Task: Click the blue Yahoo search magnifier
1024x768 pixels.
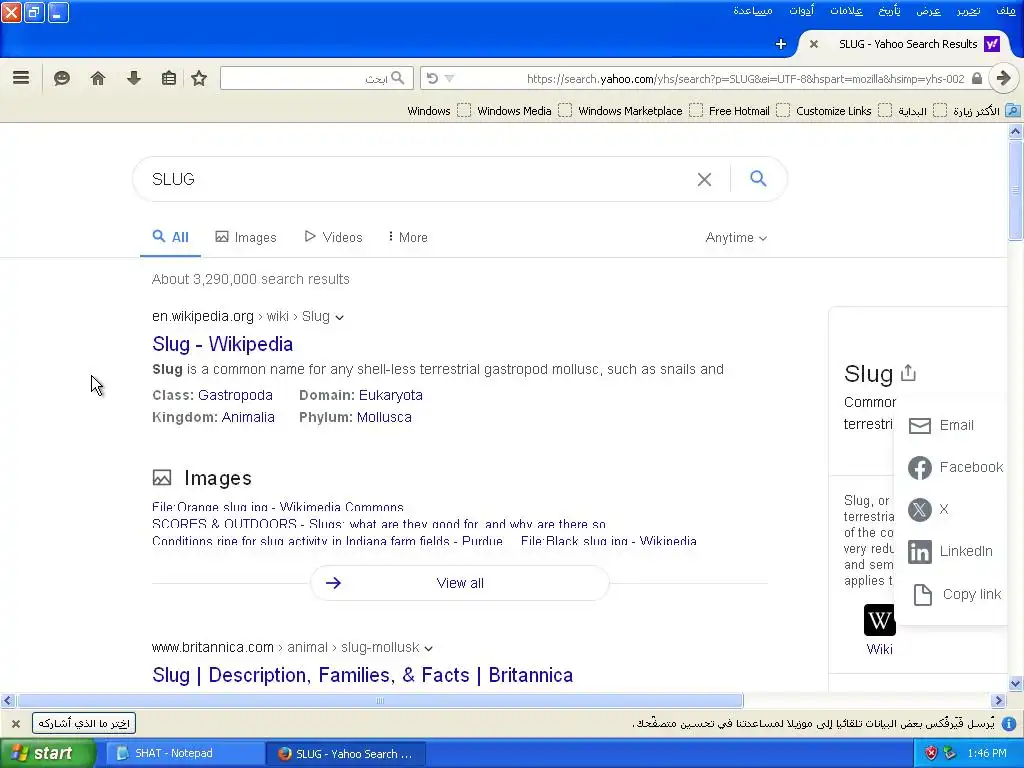Action: (x=758, y=178)
